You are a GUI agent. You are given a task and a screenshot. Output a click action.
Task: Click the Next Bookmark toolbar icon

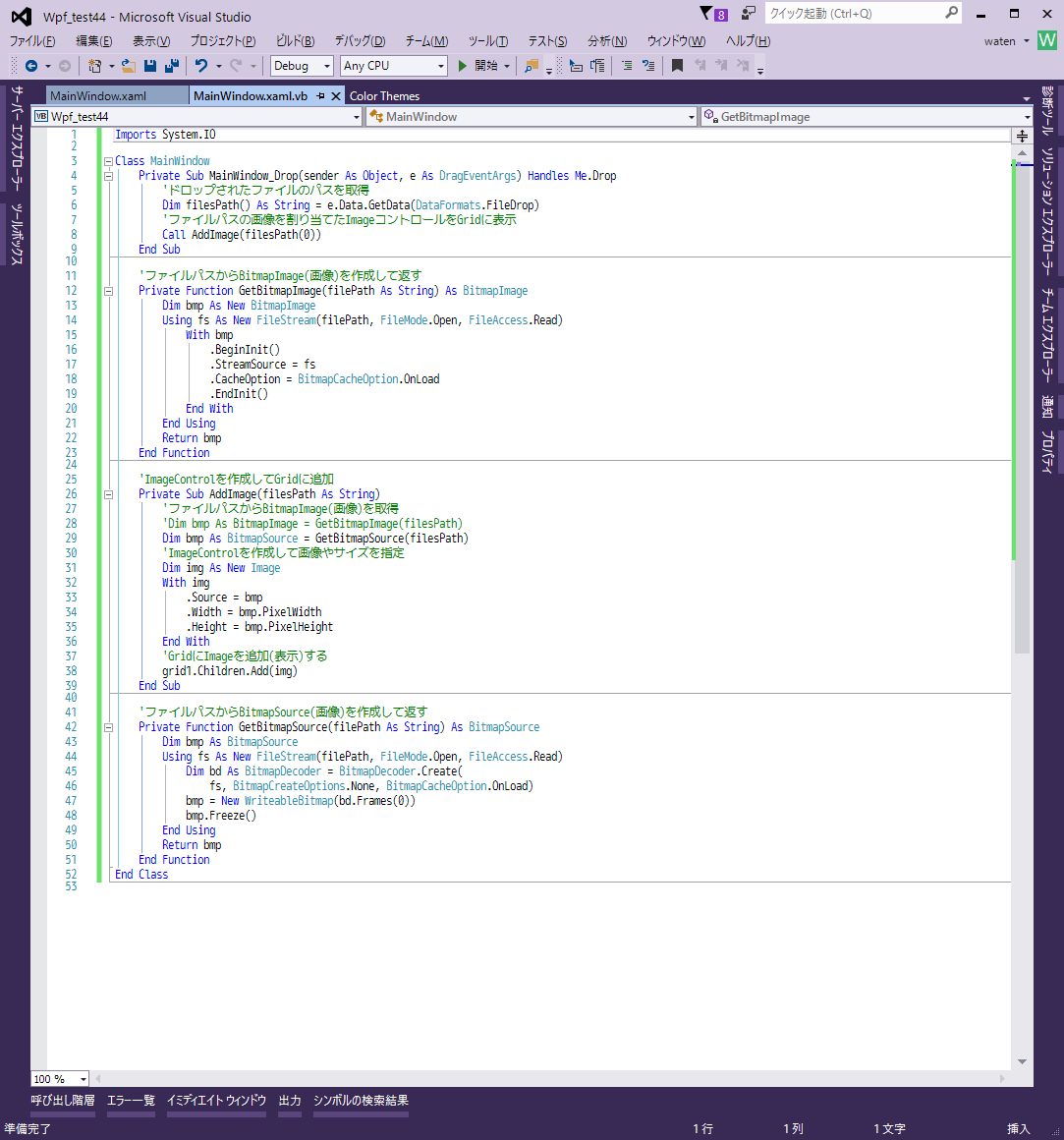tap(722, 66)
